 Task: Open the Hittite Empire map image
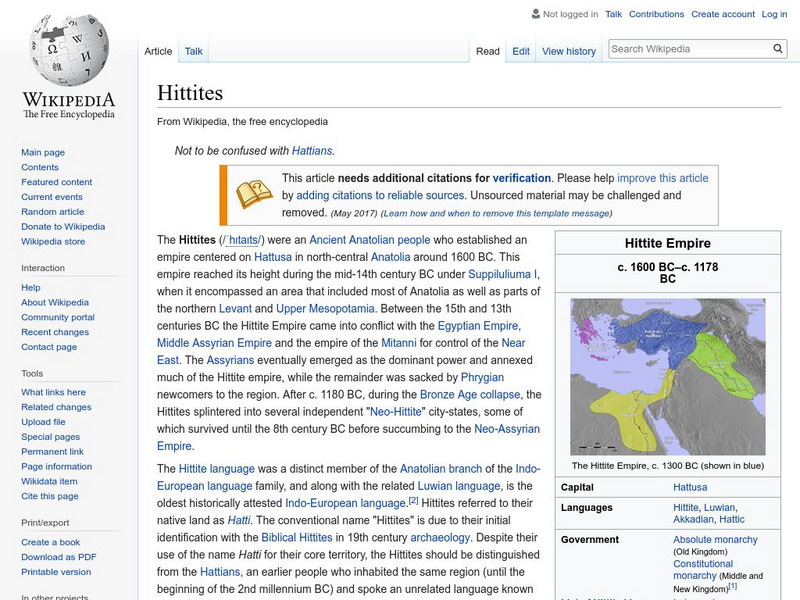(667, 377)
